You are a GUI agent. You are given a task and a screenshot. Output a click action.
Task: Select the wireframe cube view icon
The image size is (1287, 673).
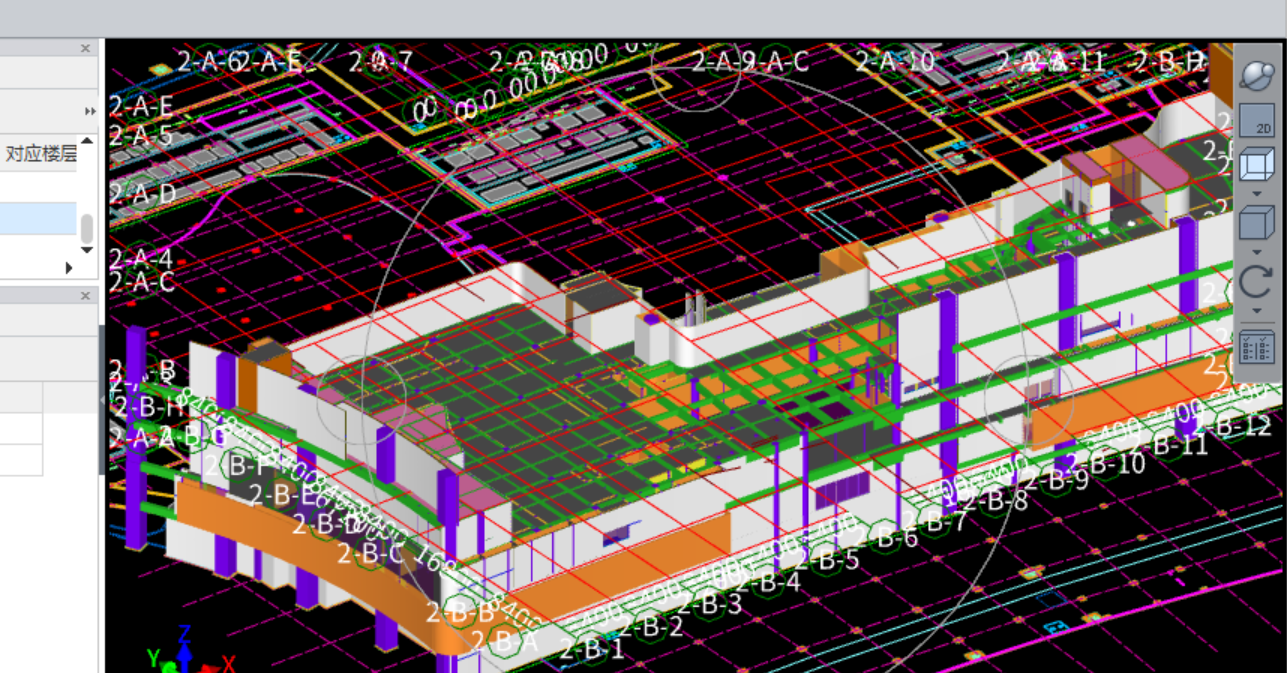[x=1256, y=165]
